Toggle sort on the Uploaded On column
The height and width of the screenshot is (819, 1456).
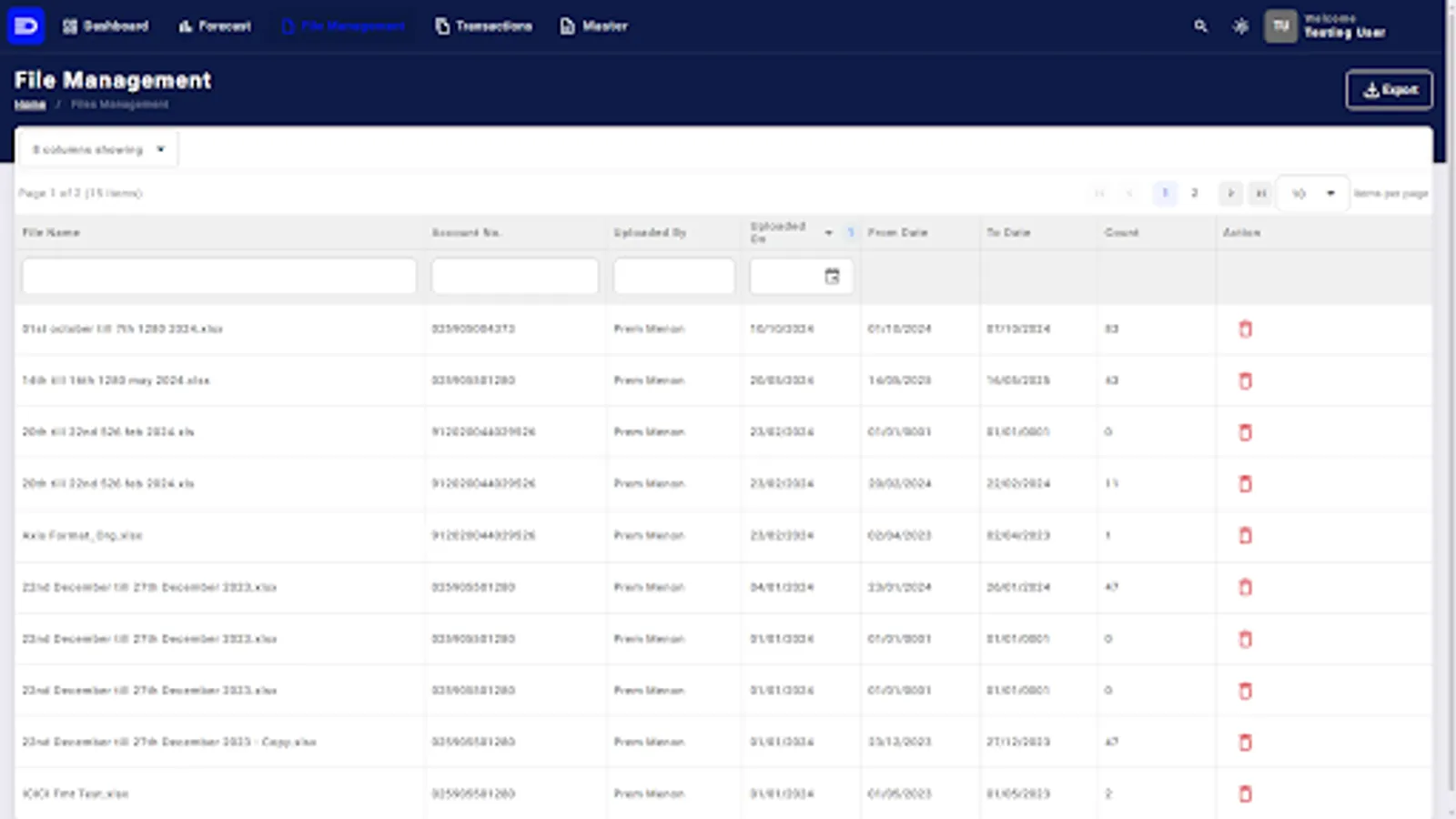click(x=828, y=232)
